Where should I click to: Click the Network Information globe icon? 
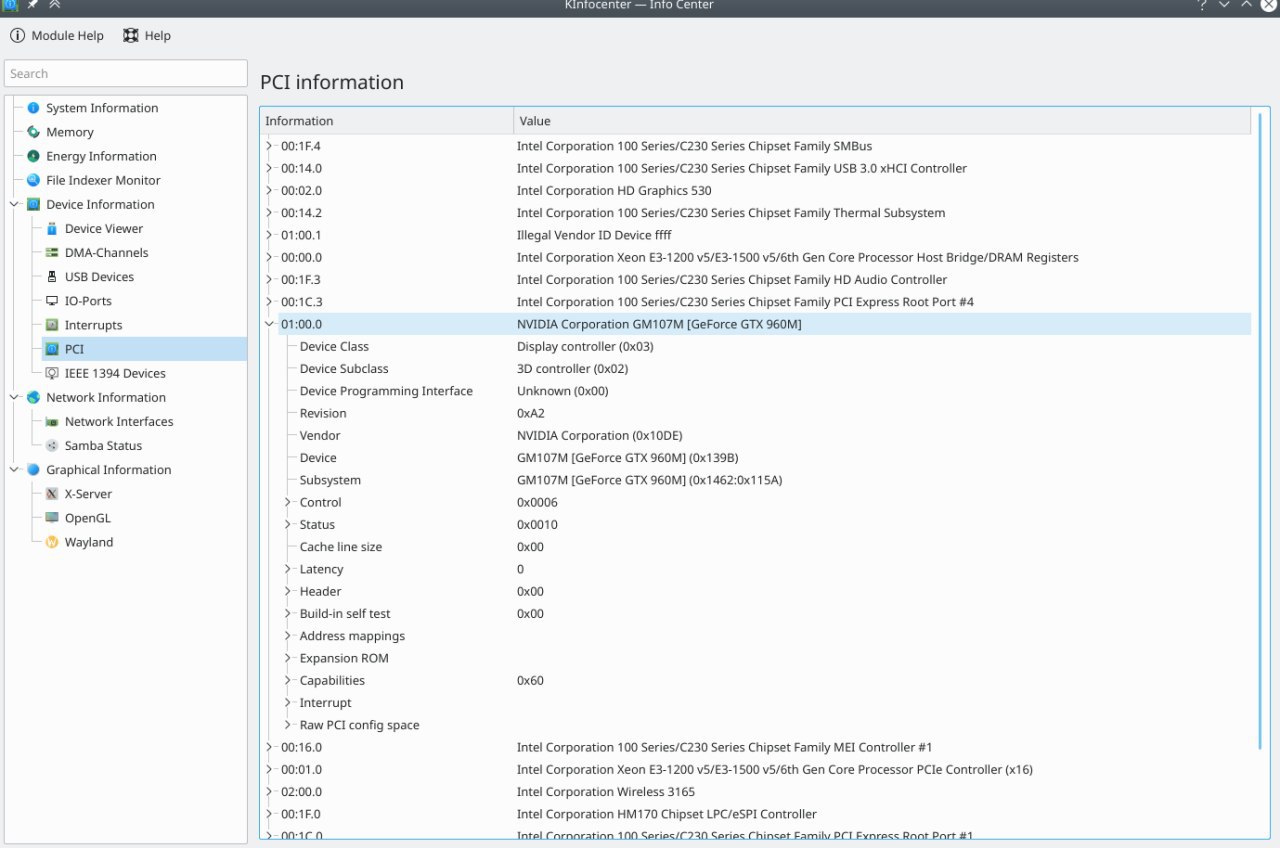[x=33, y=397]
